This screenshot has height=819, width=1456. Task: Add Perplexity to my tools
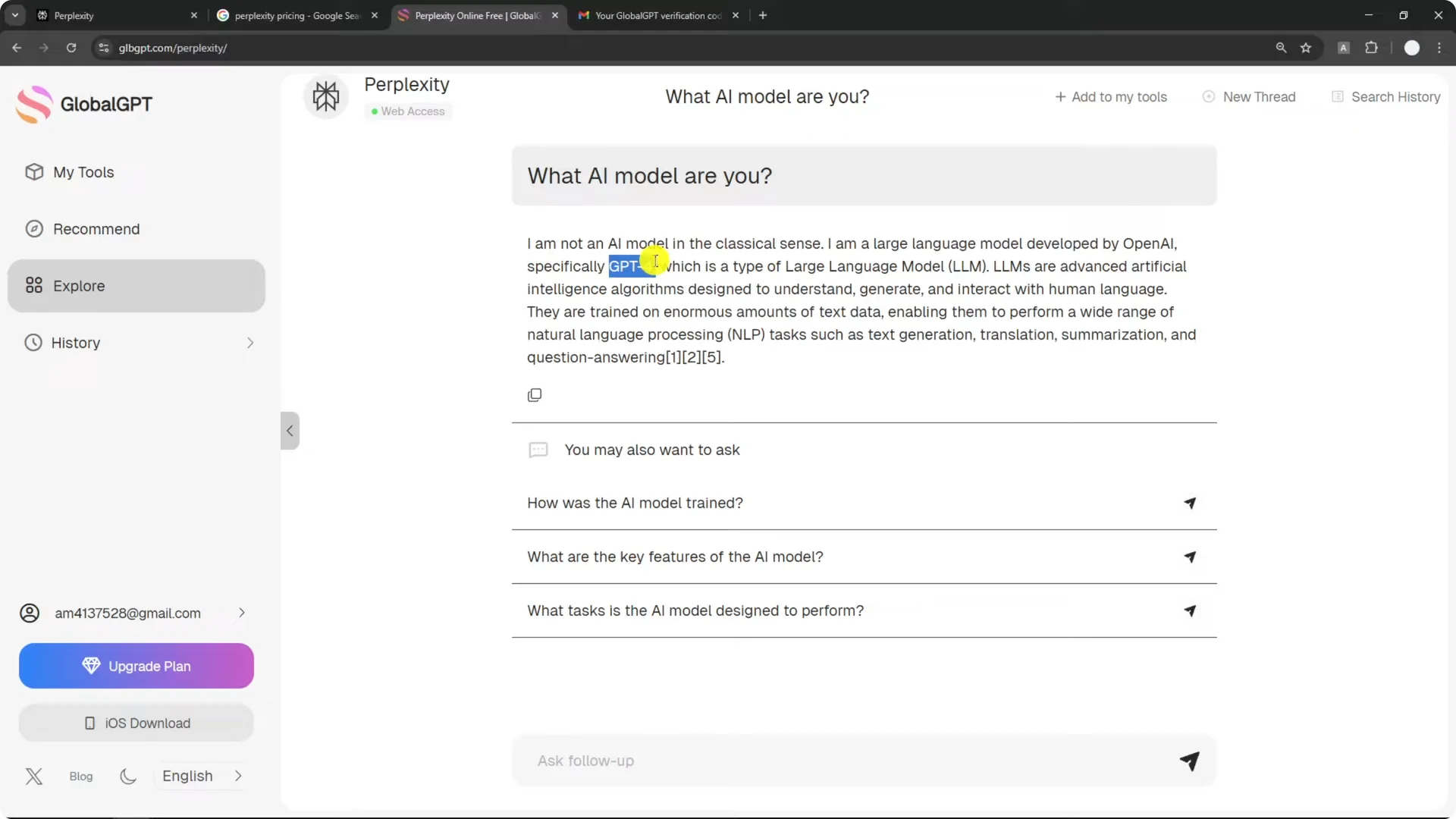click(x=1110, y=96)
